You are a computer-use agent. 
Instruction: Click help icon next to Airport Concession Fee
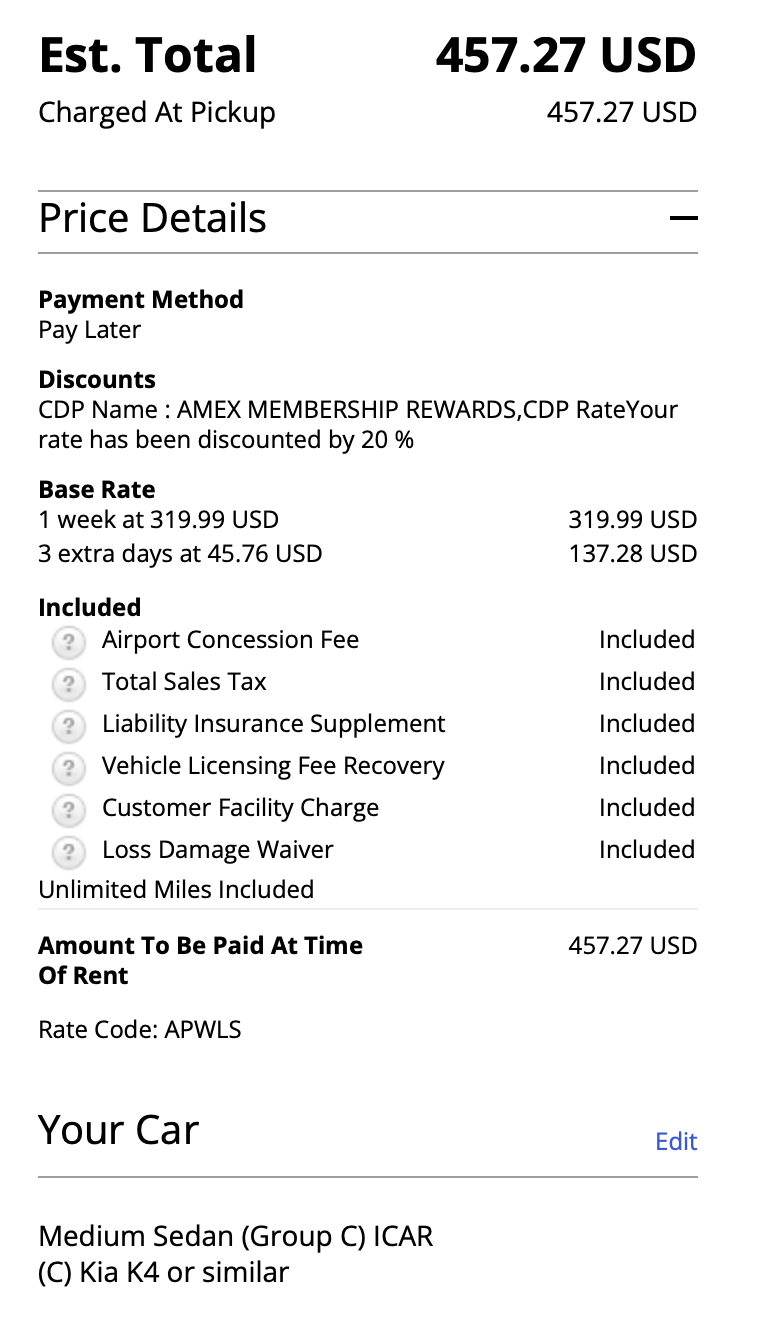point(68,641)
